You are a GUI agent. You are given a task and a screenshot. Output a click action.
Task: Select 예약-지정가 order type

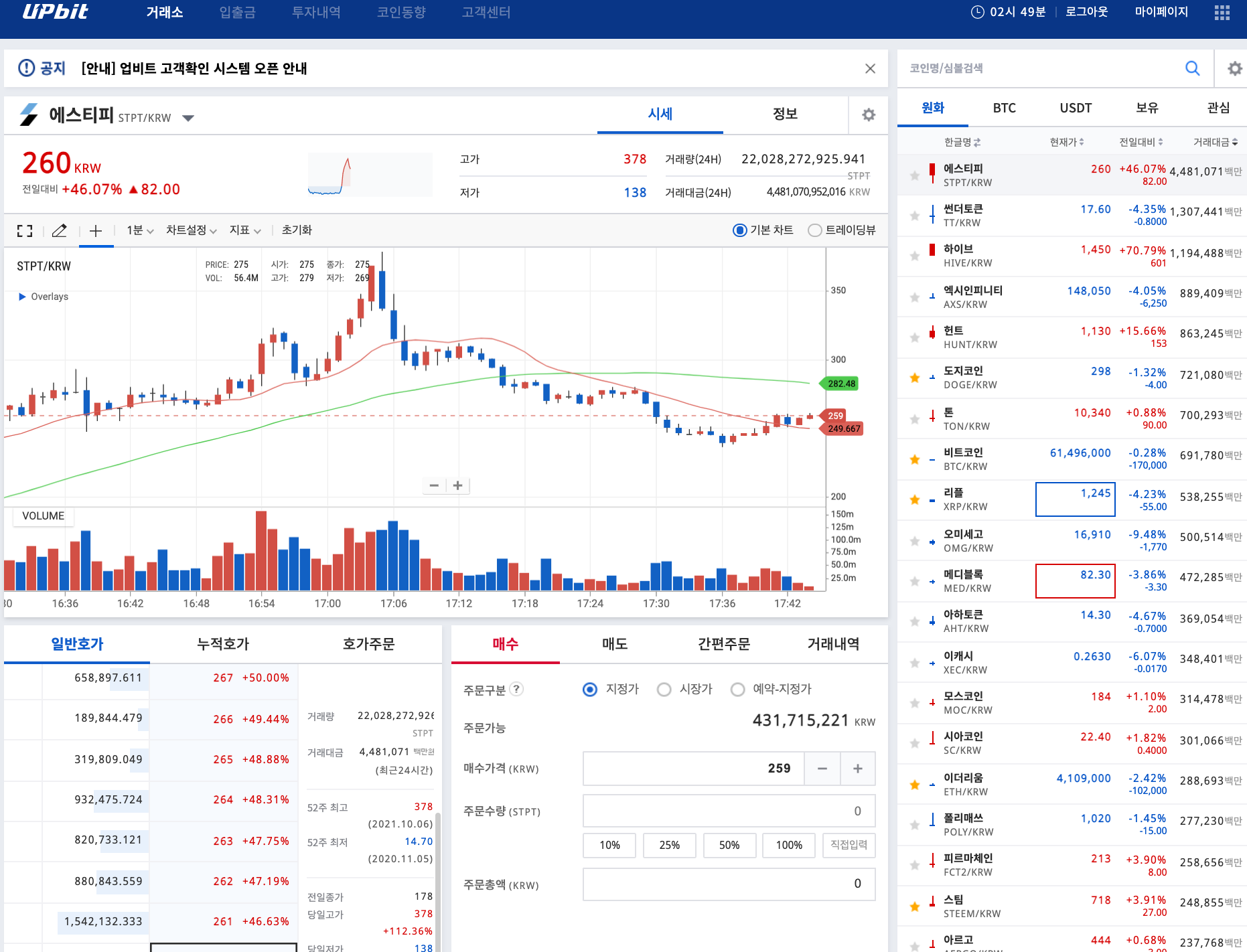[x=737, y=689]
